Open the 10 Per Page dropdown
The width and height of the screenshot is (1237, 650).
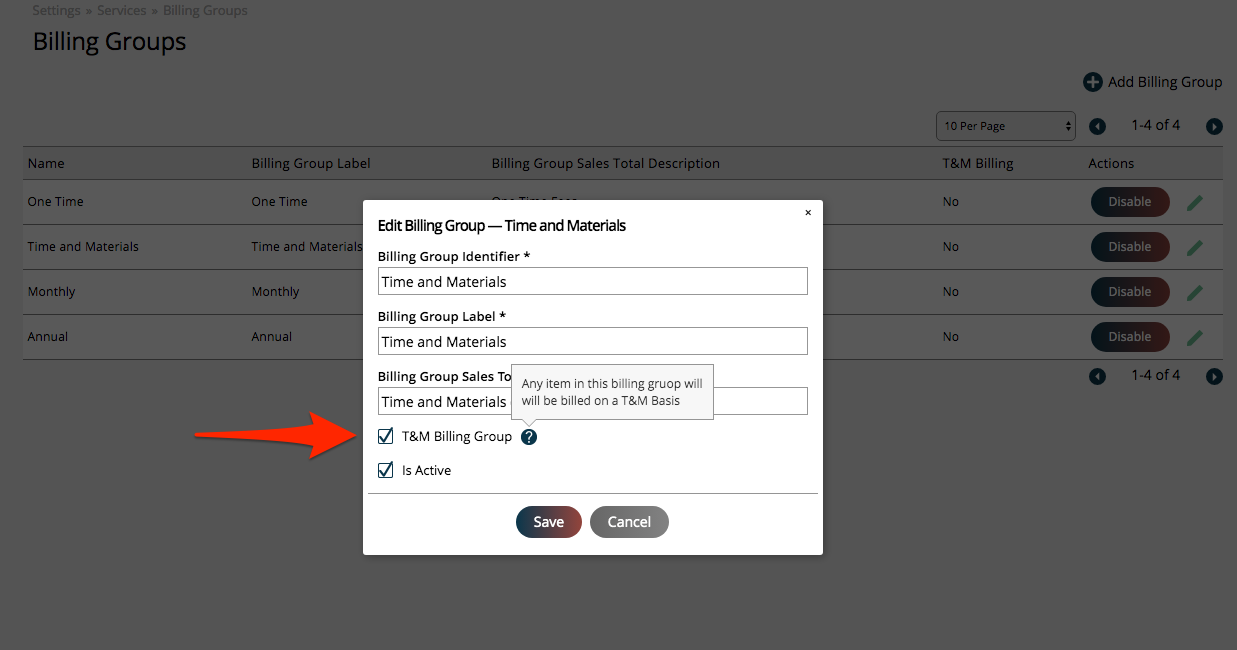tap(1005, 126)
